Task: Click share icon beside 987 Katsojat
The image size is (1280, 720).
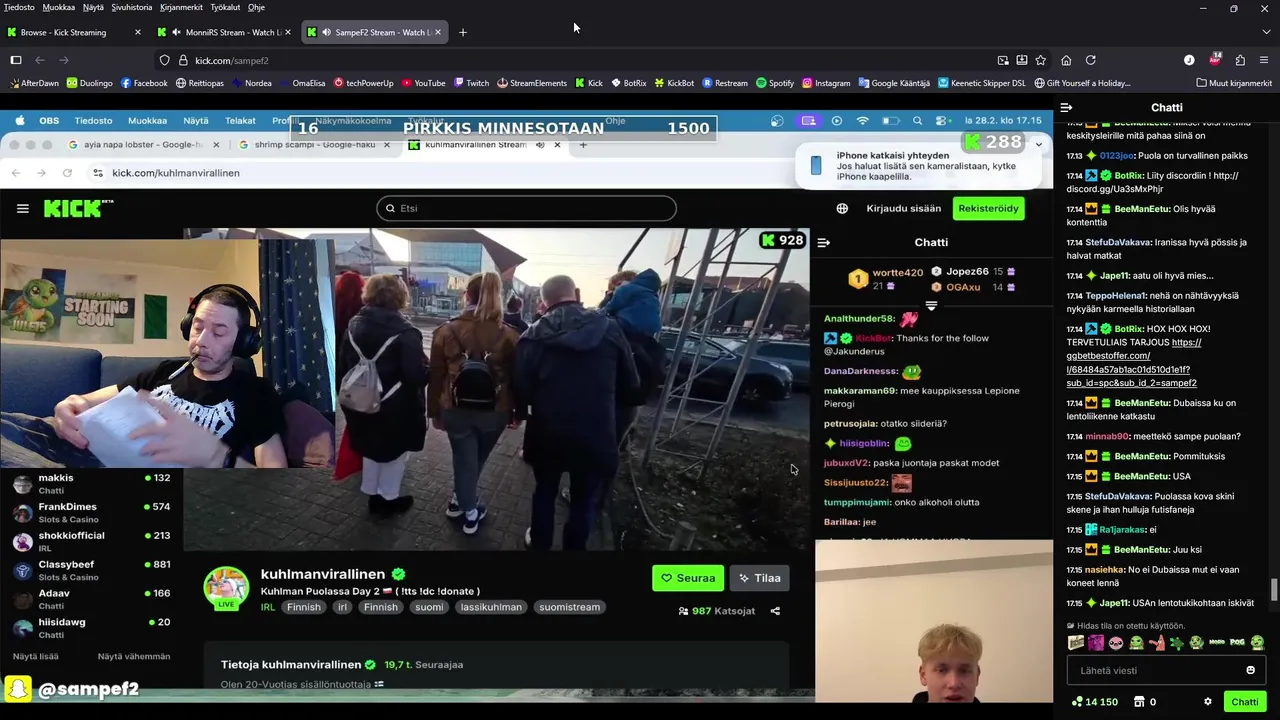Action: pos(775,611)
